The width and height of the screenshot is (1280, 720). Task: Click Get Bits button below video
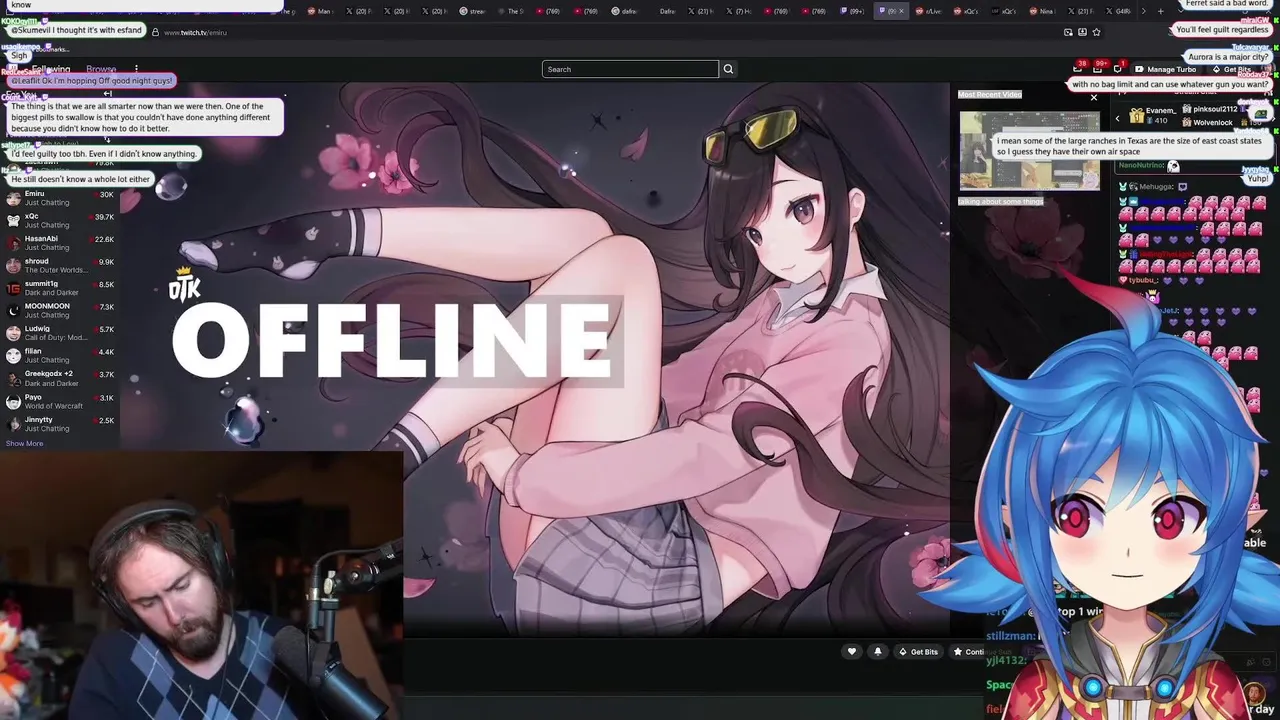(x=918, y=652)
